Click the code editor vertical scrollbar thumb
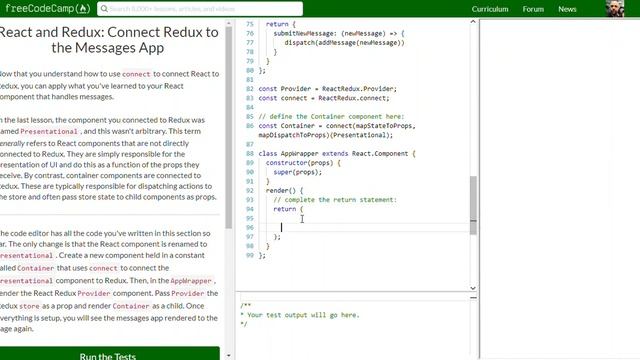Image resolution: width=640 pixels, height=360 pixels. (x=473, y=205)
